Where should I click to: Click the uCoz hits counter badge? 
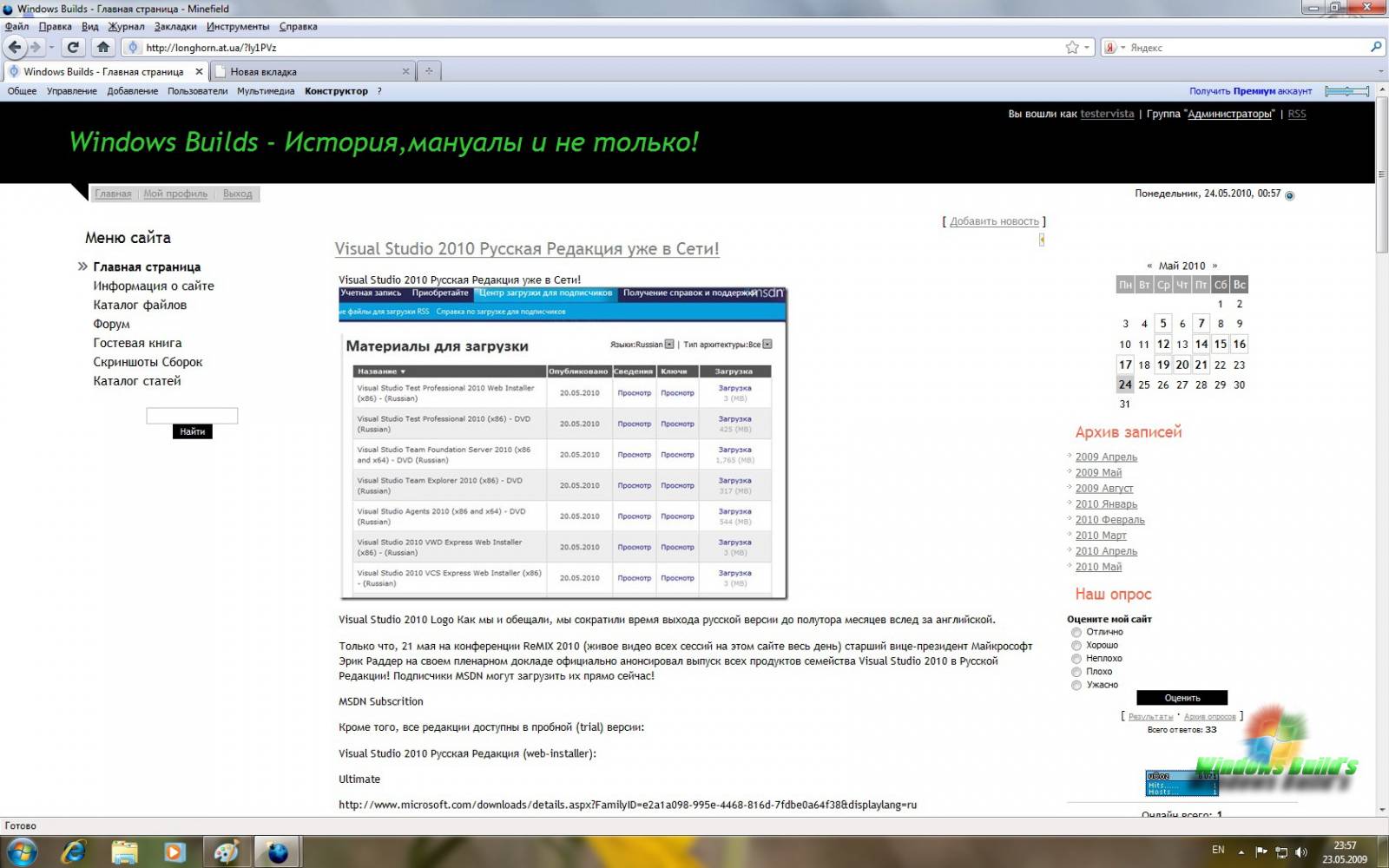click(x=1182, y=784)
